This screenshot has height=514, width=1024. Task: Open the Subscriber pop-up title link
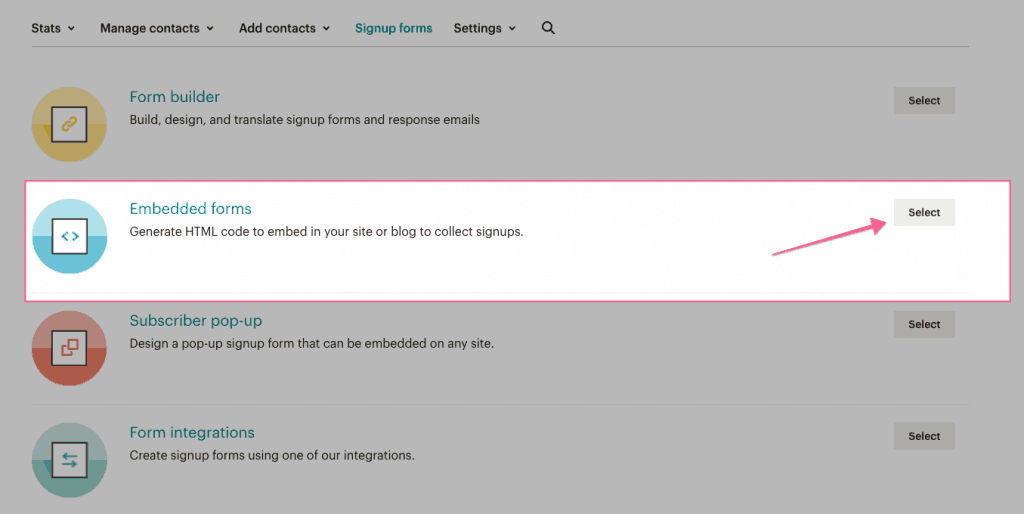coord(195,321)
